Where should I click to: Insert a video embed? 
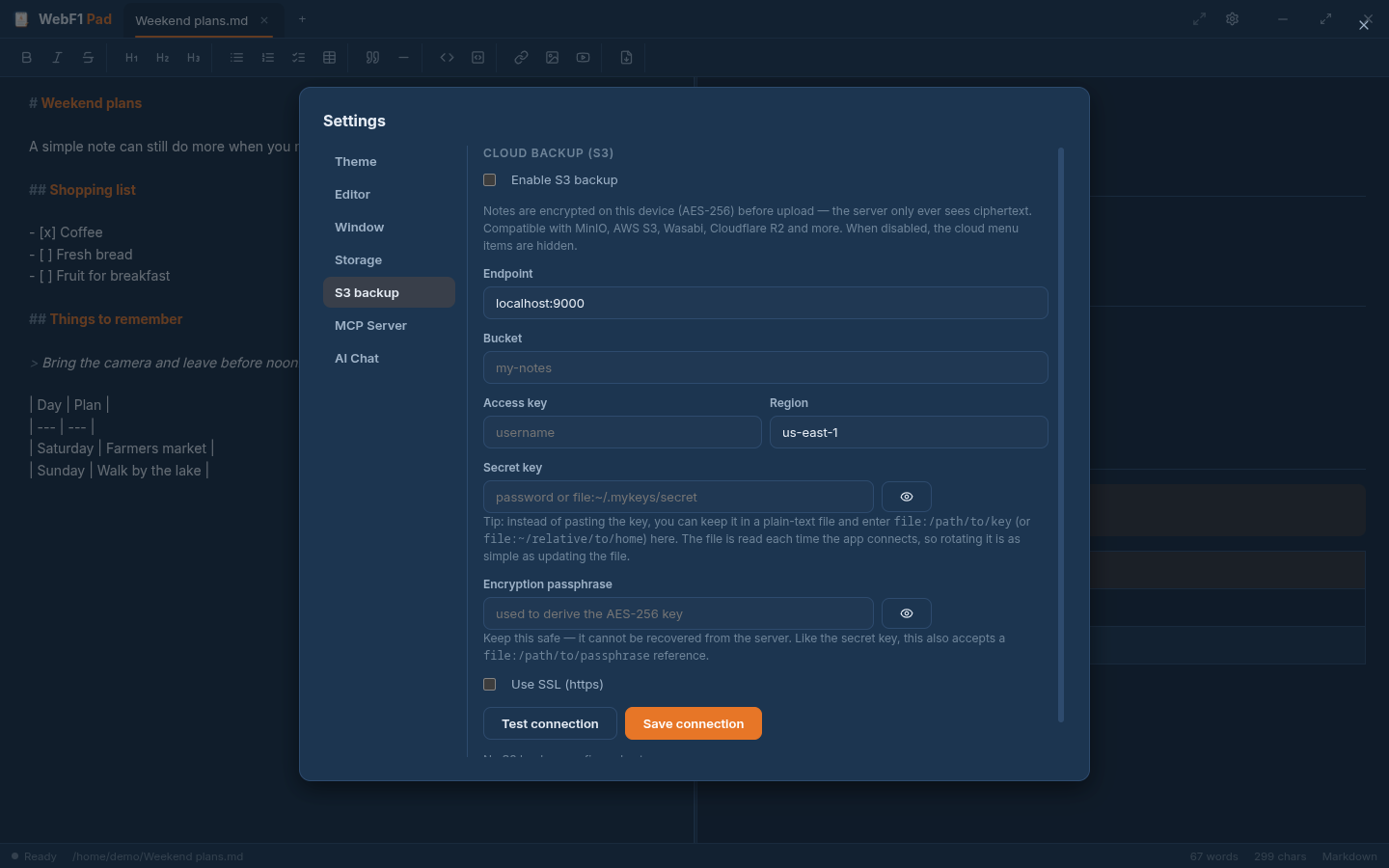pyautogui.click(x=584, y=58)
